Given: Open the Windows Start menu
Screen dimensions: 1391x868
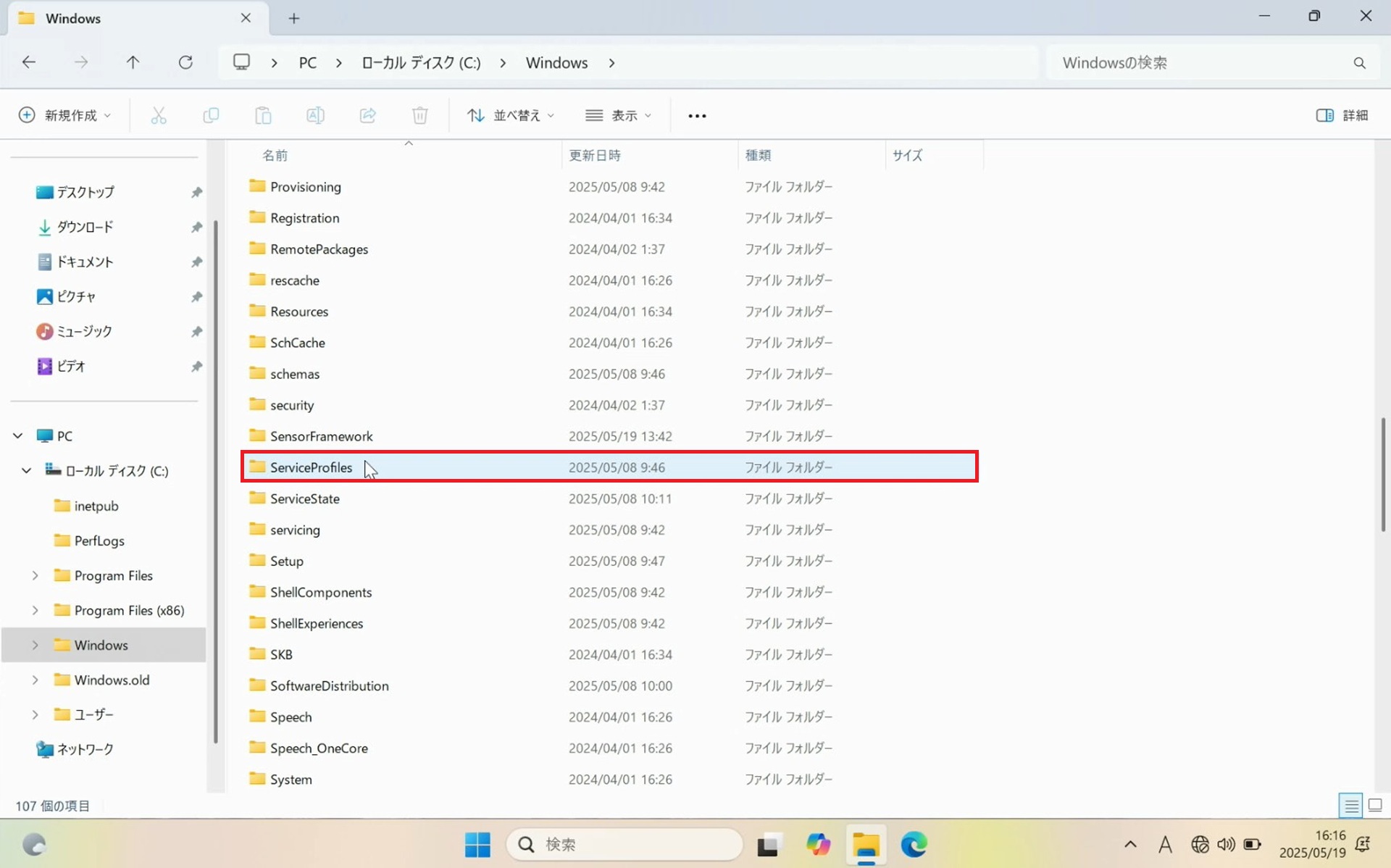Looking at the screenshot, I should click(x=477, y=844).
